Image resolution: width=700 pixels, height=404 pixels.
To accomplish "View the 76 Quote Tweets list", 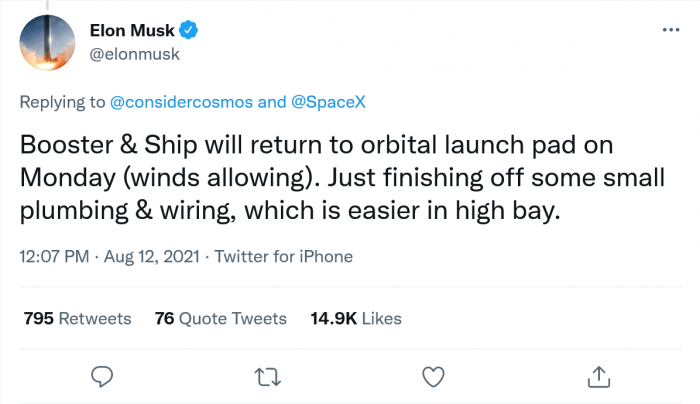I will 221,318.
